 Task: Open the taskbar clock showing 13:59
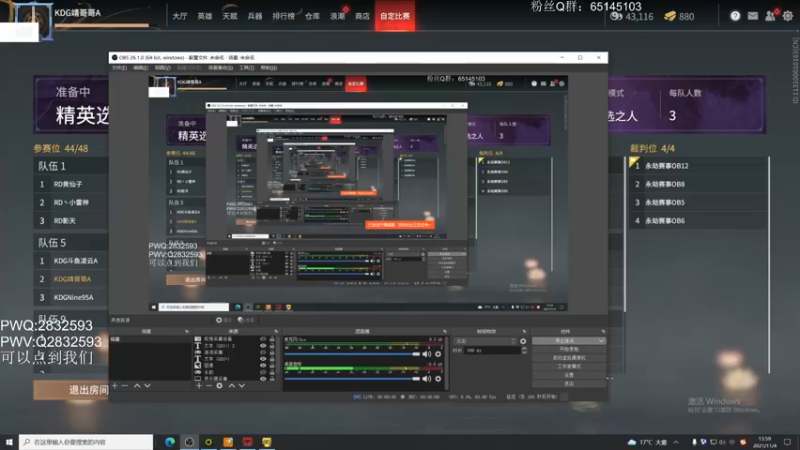(x=765, y=442)
